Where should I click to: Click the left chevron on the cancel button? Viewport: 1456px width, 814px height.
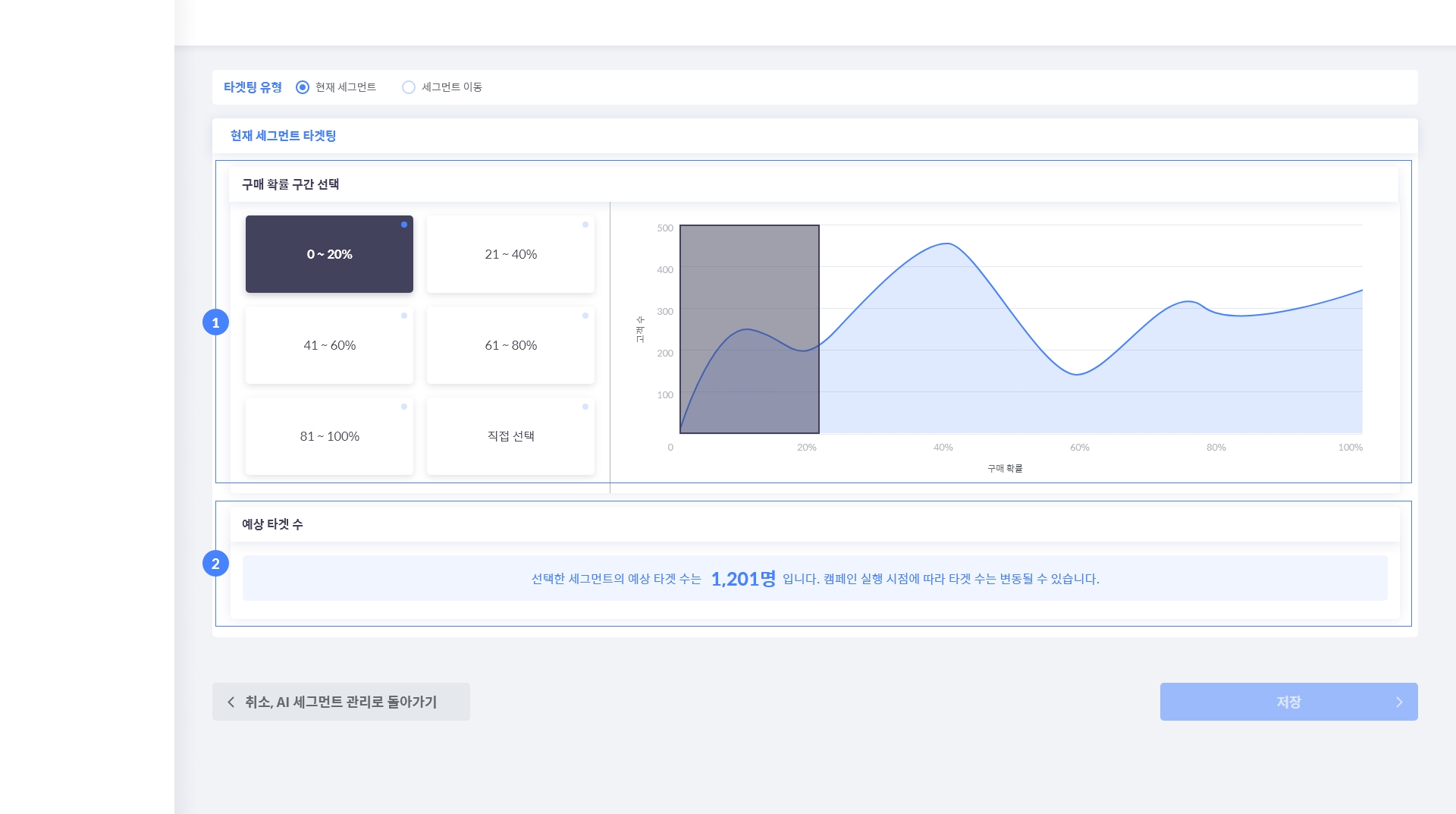(x=231, y=702)
